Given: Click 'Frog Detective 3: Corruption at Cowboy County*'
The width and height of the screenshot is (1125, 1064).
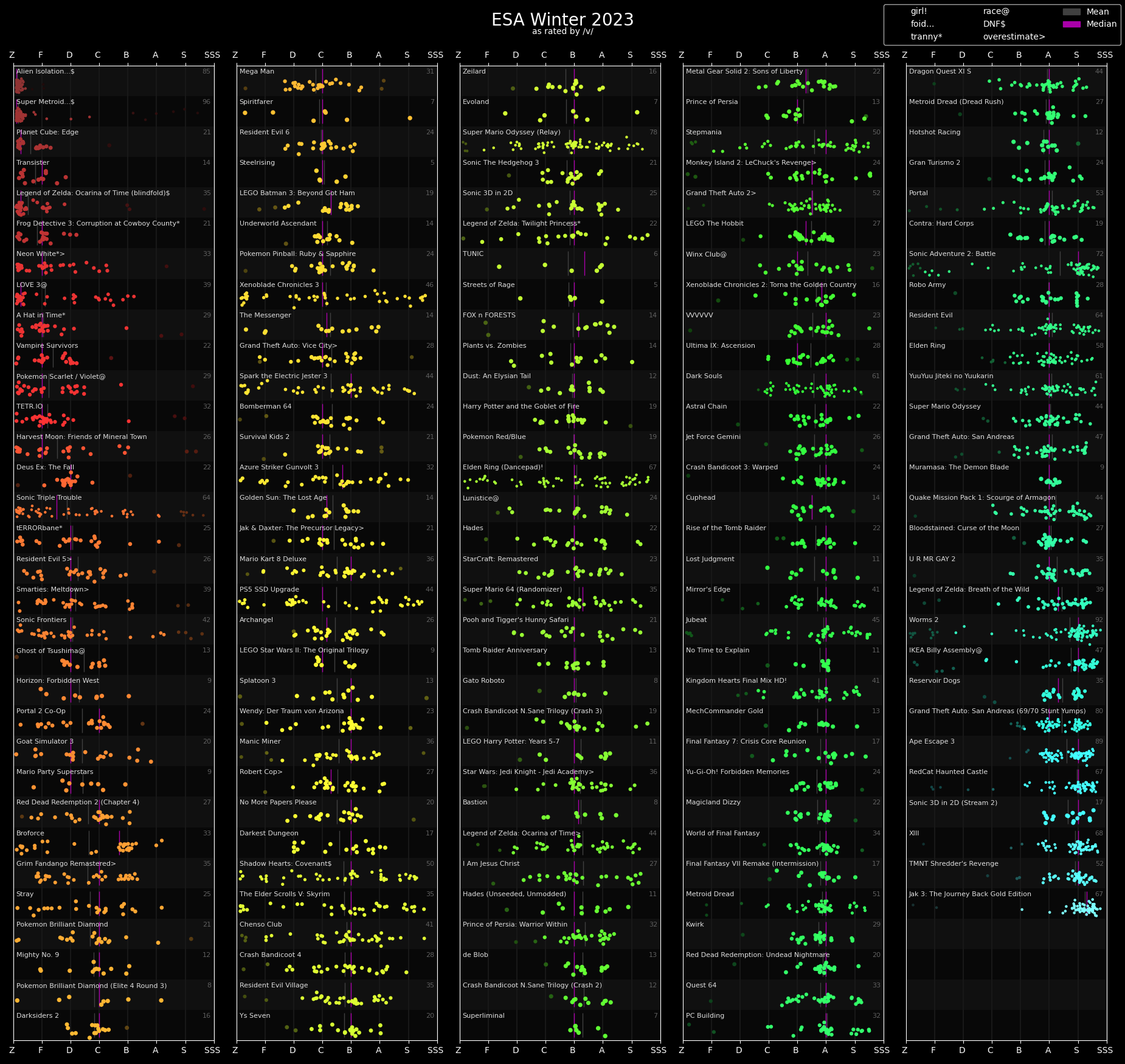Looking at the screenshot, I should point(98,224).
